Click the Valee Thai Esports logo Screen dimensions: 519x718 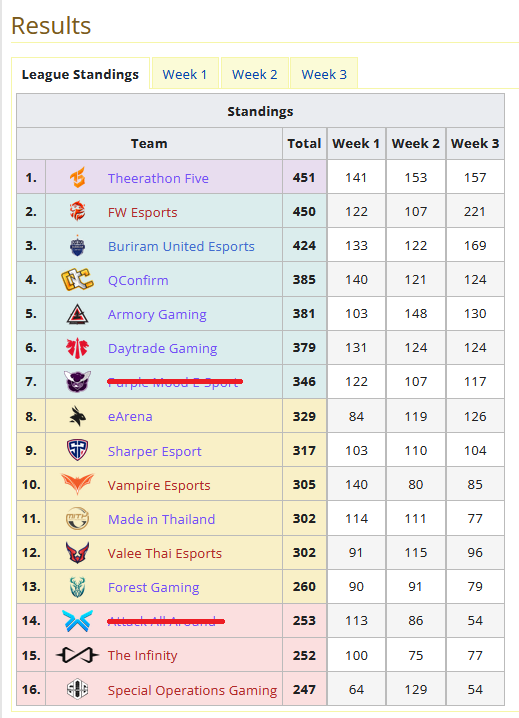point(77,552)
